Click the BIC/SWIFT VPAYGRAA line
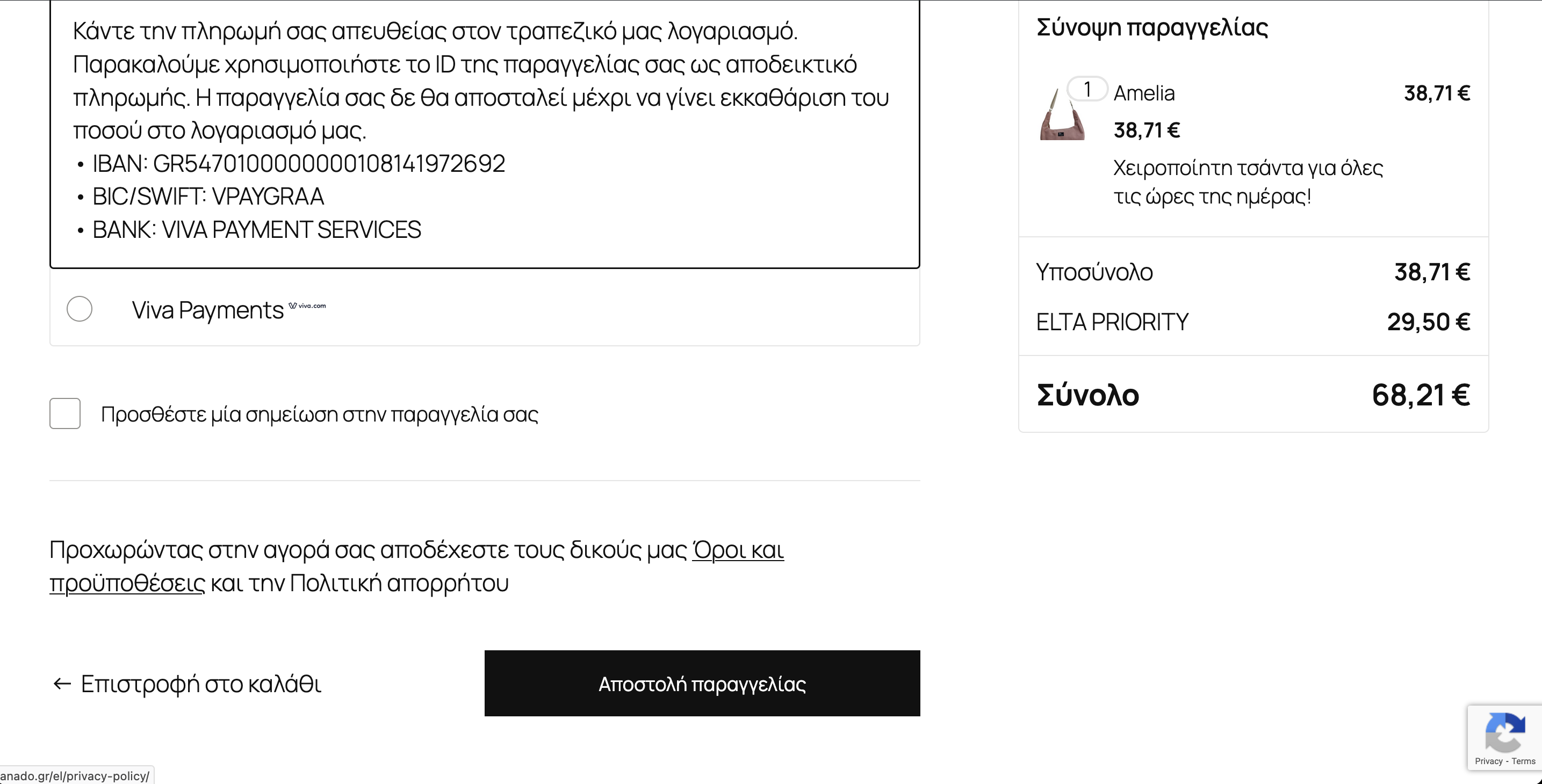The width and height of the screenshot is (1542, 784). pyautogui.click(x=208, y=197)
